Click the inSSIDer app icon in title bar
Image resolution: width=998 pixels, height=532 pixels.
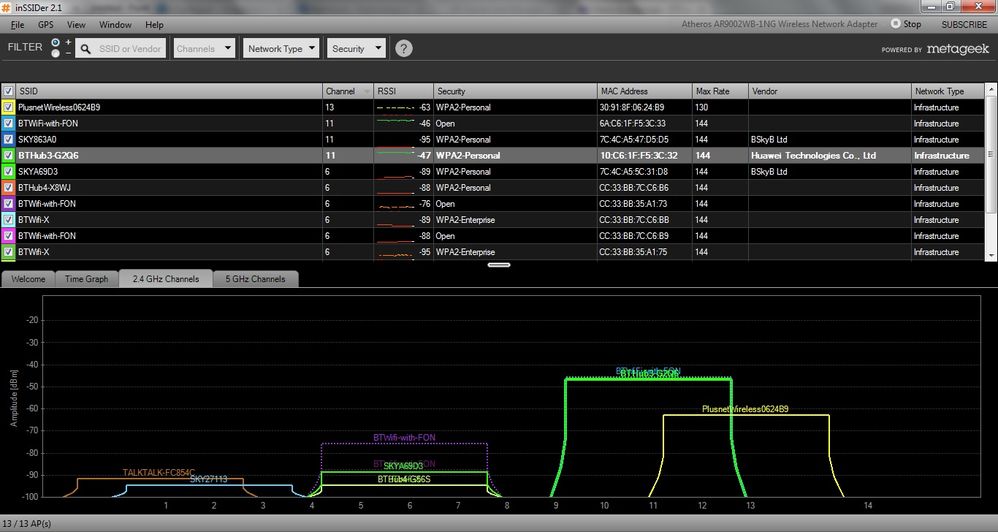coord(6,6)
